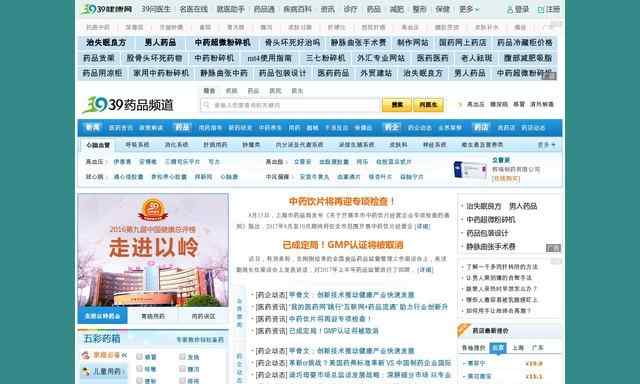Open the 走进以岭 banner image
Viewport: 640px width, 384px height.
(x=153, y=250)
